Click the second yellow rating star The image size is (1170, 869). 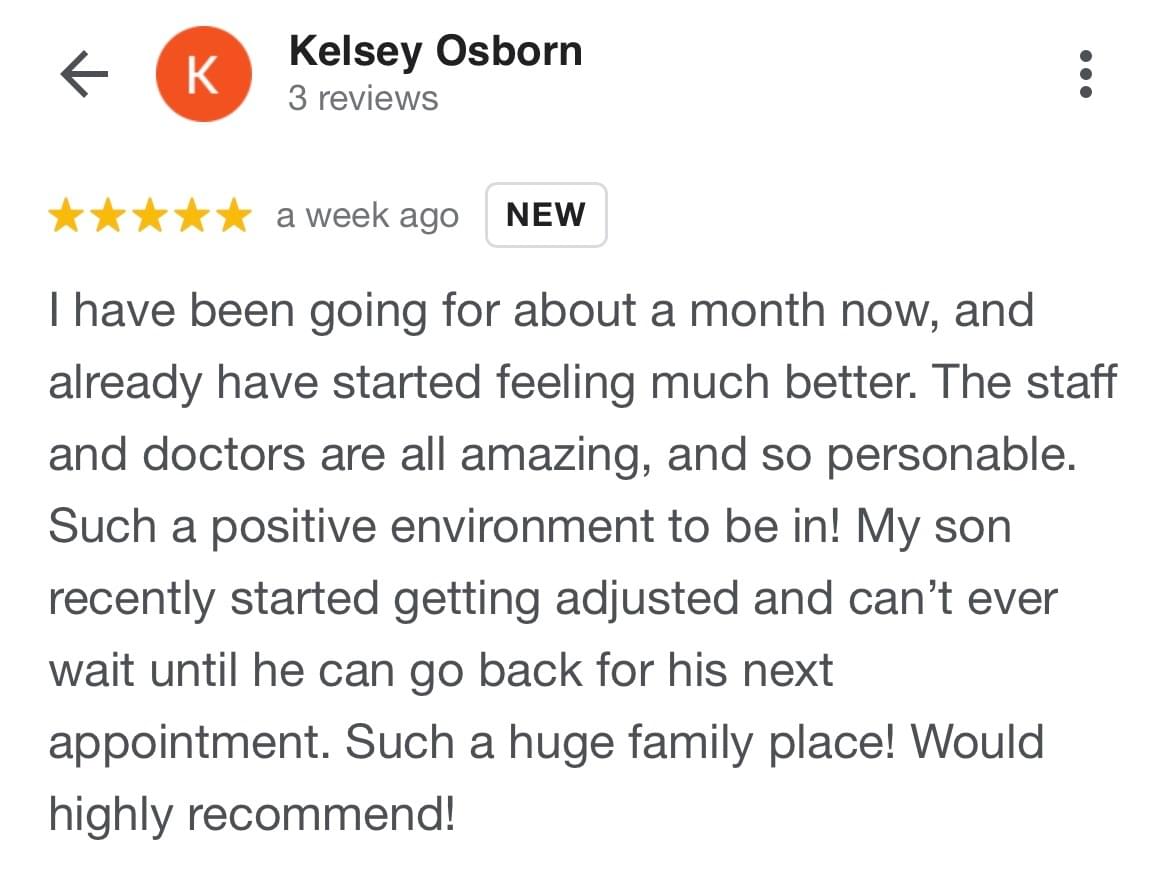108,215
